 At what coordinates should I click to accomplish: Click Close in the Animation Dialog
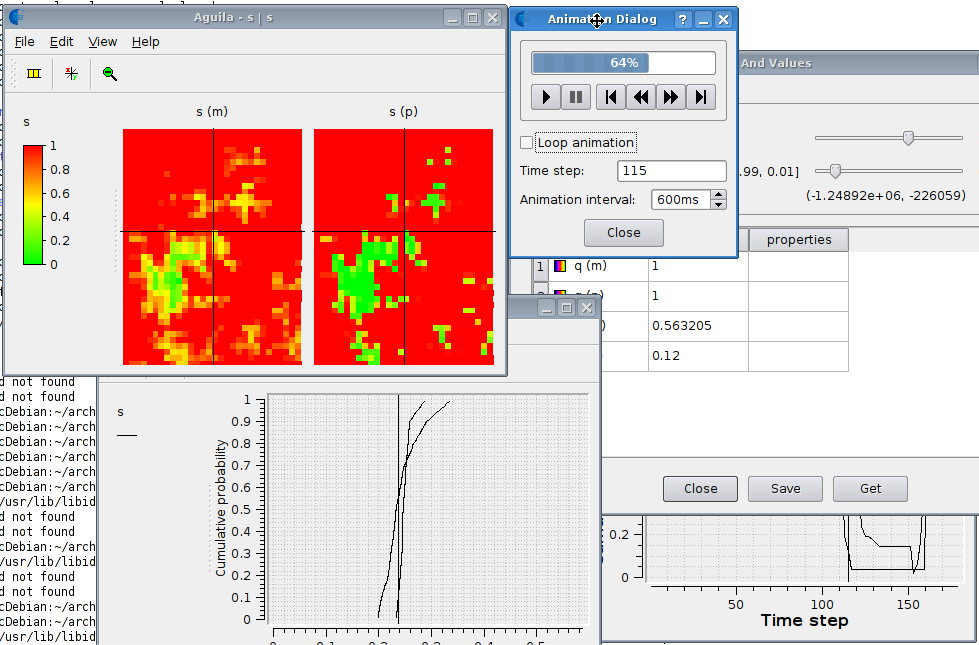tap(624, 233)
